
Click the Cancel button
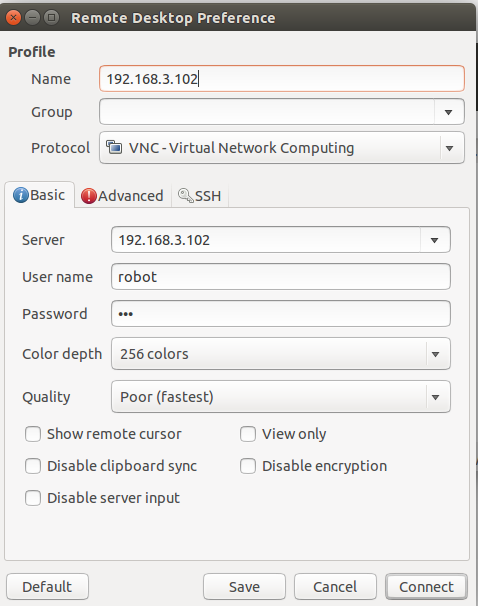335,587
